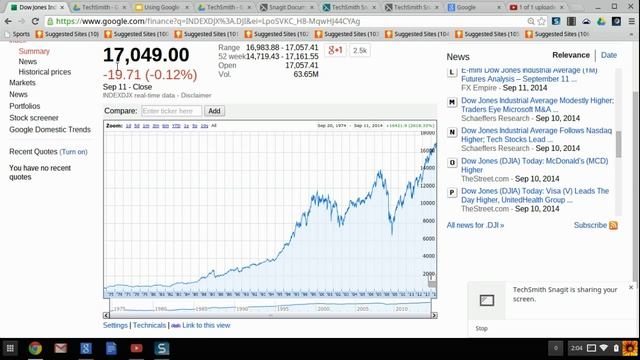Screen dimensions: 640x360
Task: Close the Snagit sharing notification
Action: [x=631, y=287]
